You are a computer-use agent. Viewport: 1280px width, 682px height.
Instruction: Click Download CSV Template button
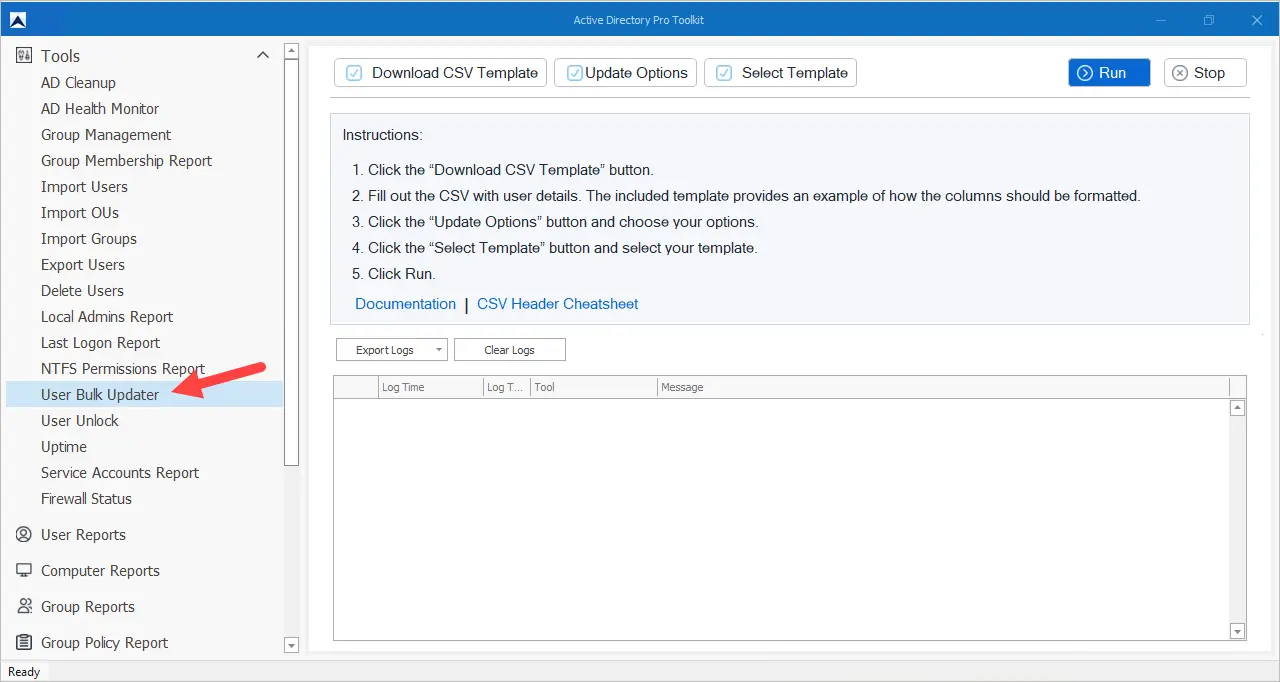440,73
